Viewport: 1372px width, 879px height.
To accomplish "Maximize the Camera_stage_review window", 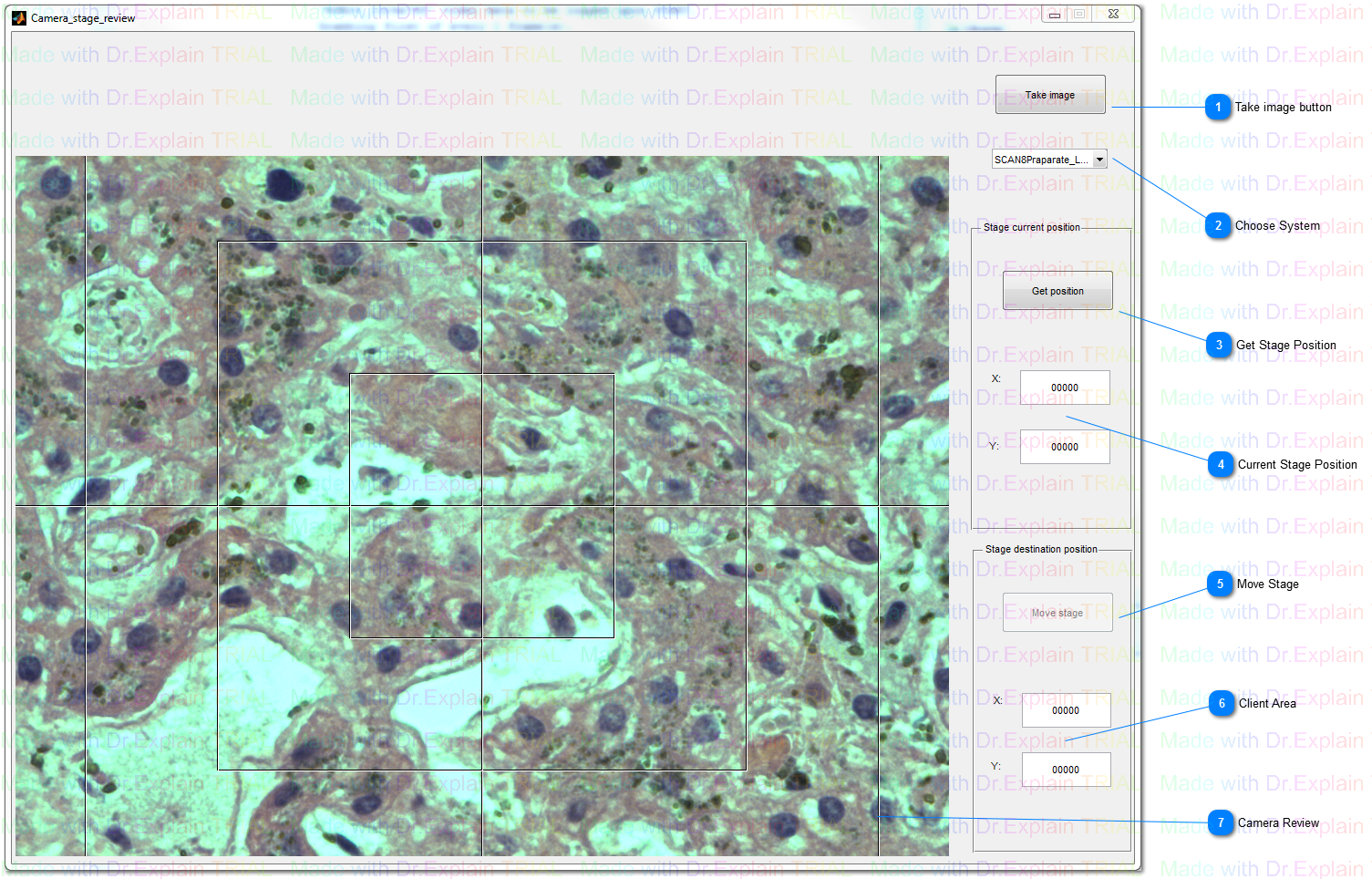I will [x=1079, y=14].
